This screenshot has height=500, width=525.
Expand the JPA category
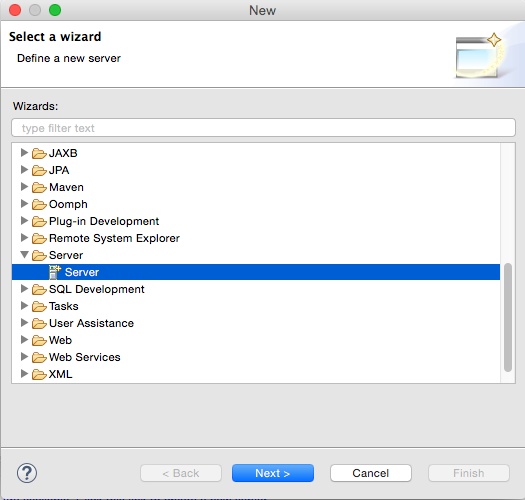24,170
